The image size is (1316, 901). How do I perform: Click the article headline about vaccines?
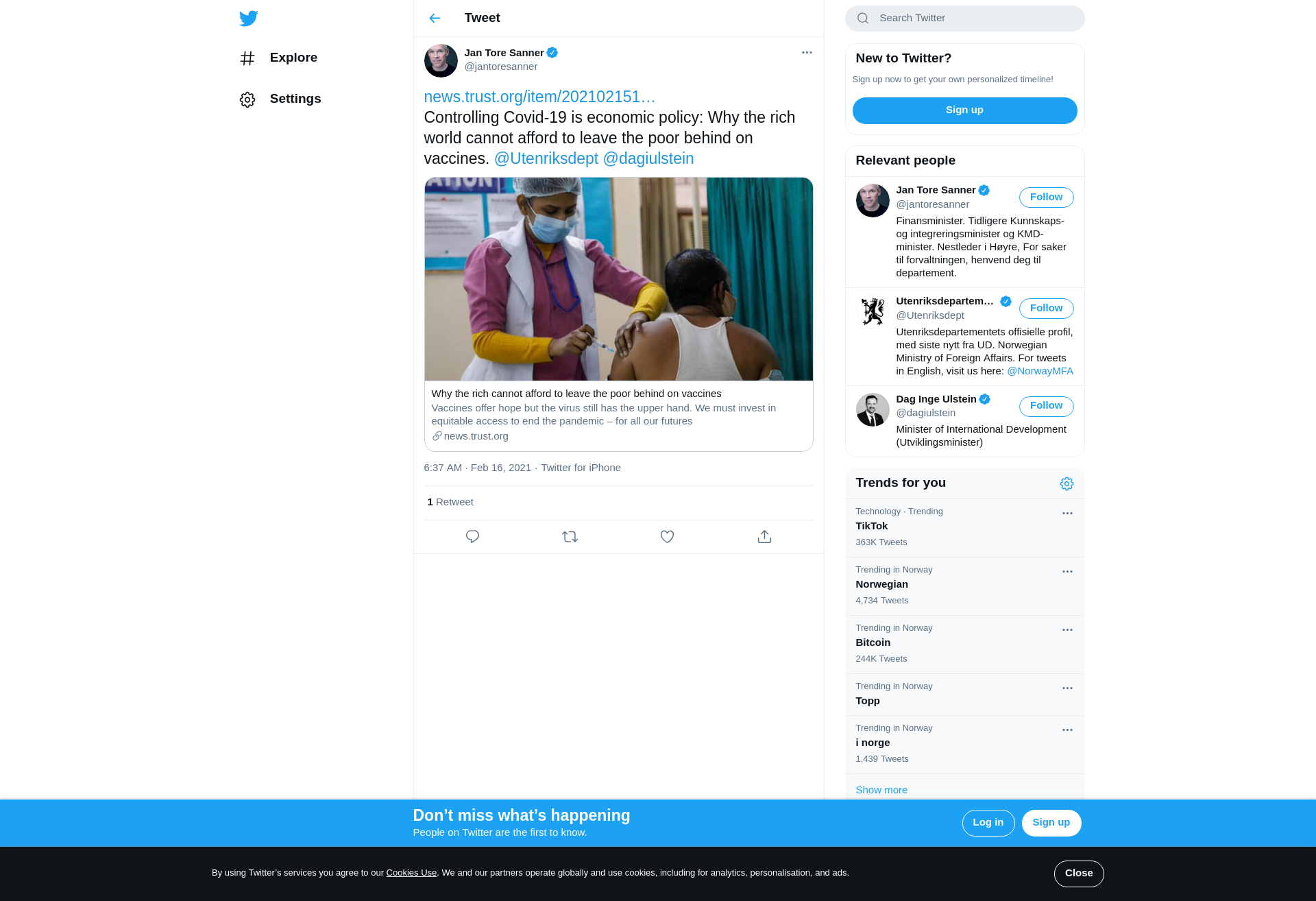(576, 394)
